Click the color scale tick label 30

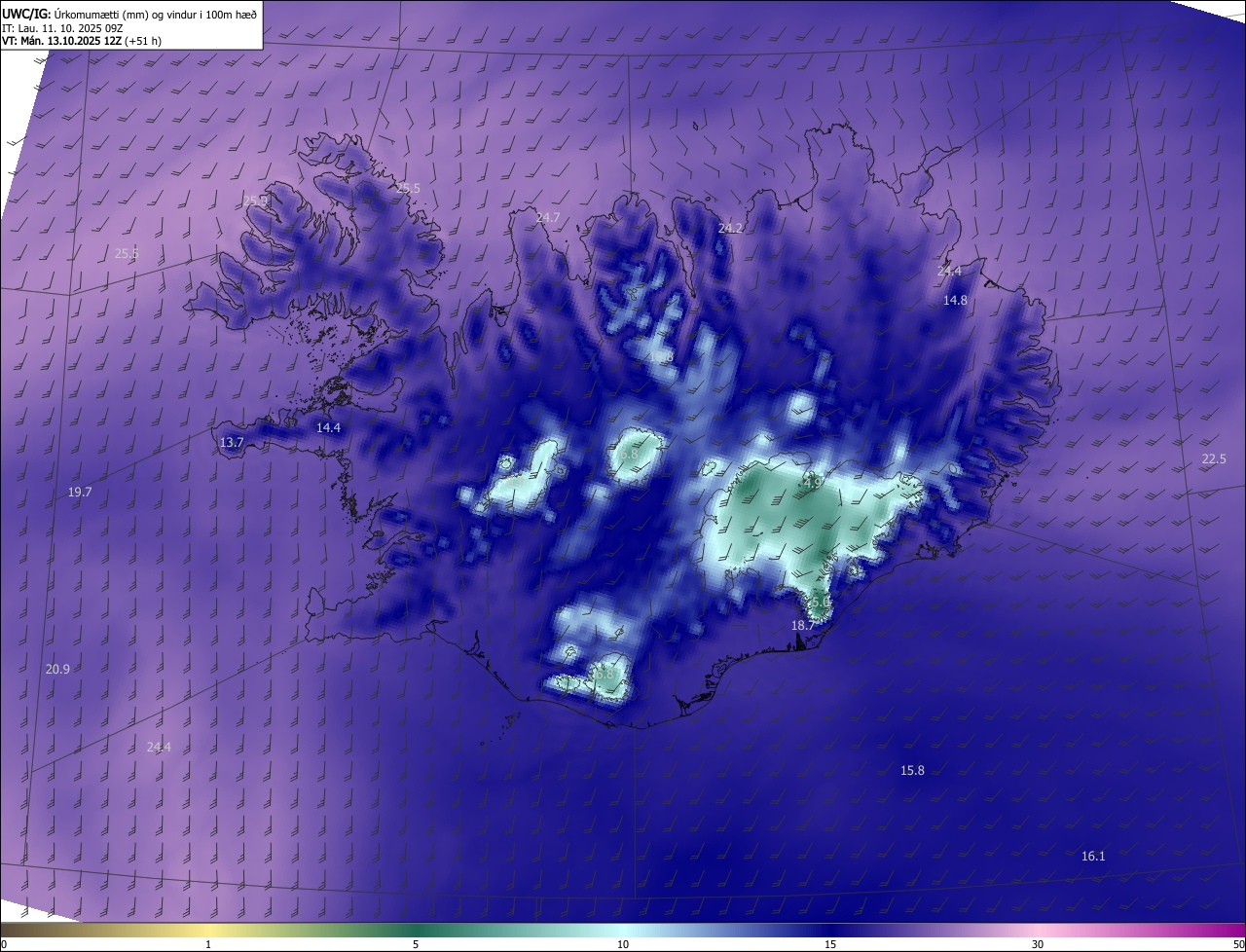[1038, 945]
